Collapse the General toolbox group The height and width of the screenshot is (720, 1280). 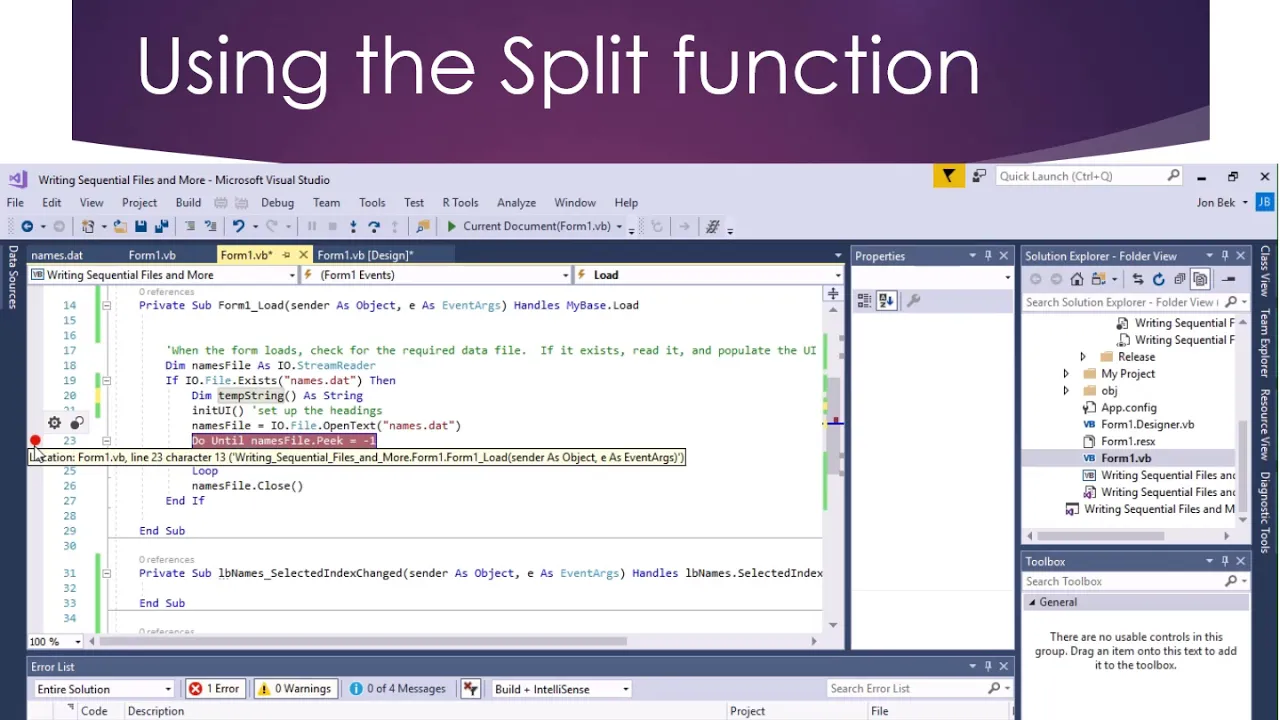point(1032,603)
